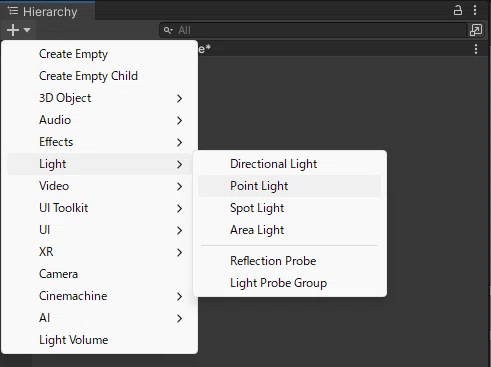Select the Light menu entry
Viewport: 491px width, 367px height.
tap(99, 164)
